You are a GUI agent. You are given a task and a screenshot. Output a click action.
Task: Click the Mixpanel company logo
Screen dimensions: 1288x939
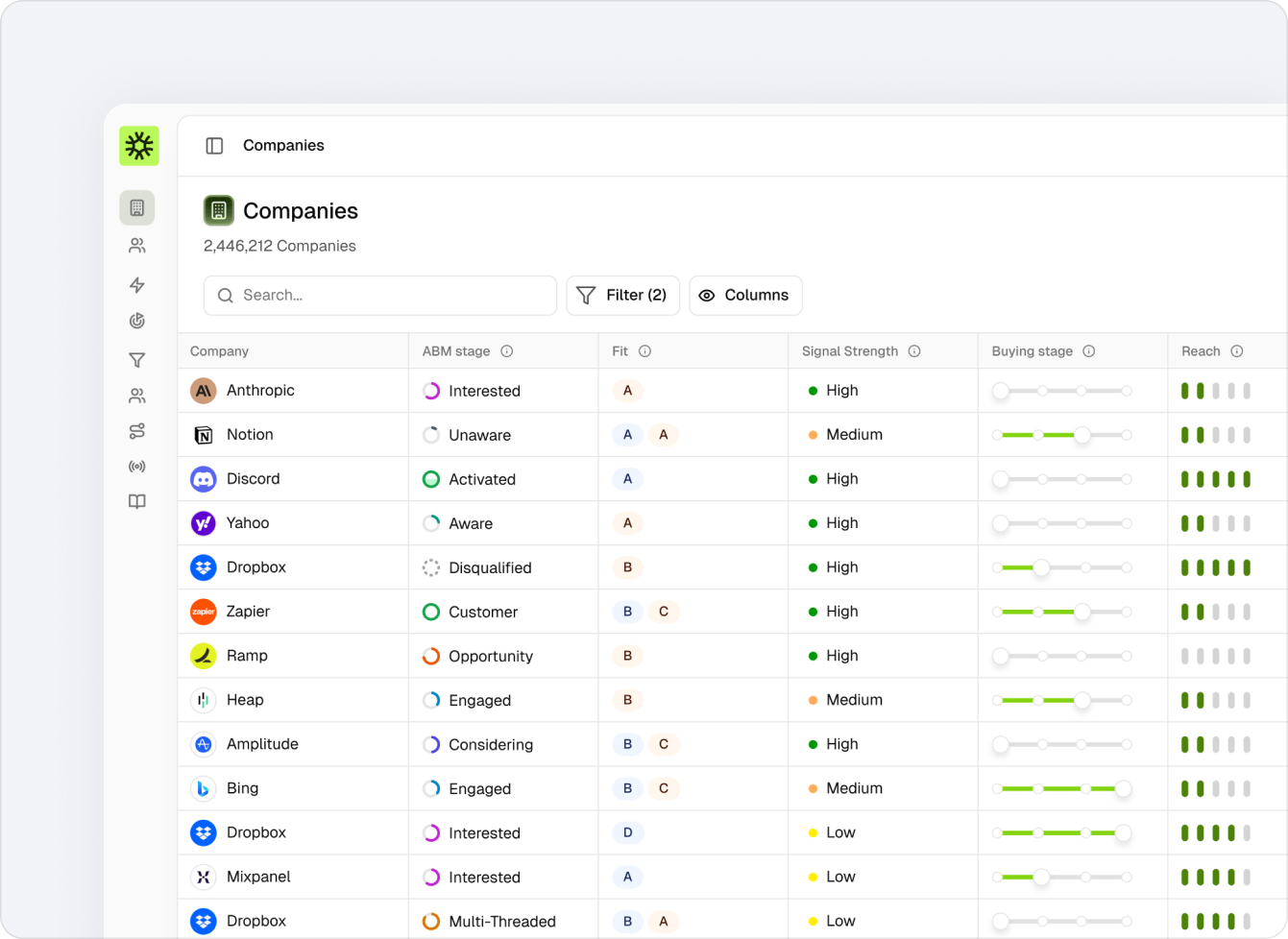pyautogui.click(x=204, y=877)
